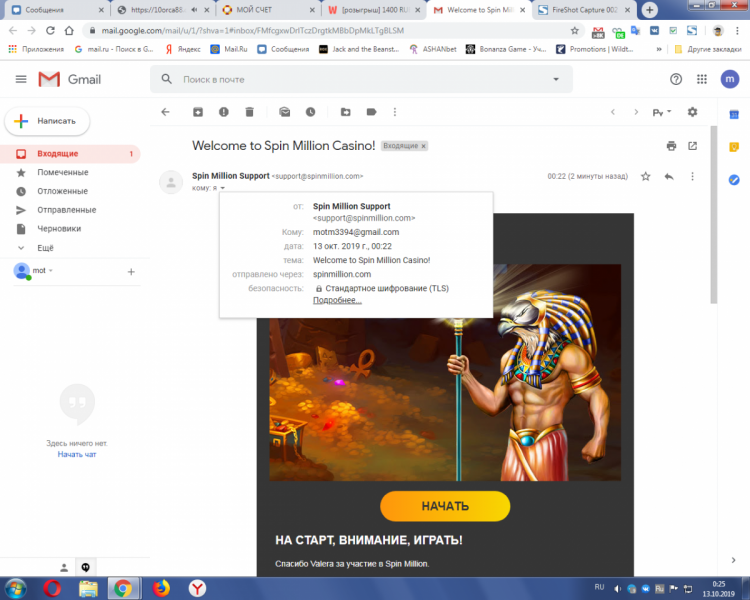Go to newer message arrow
This screenshot has width=750, height=600.
pos(613,112)
